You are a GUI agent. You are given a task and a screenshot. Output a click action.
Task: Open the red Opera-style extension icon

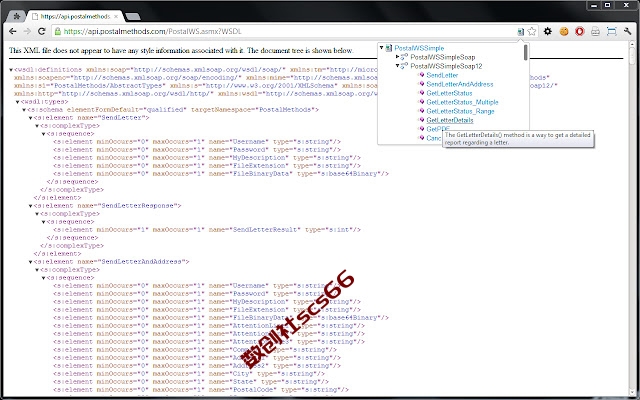pyautogui.click(x=580, y=31)
